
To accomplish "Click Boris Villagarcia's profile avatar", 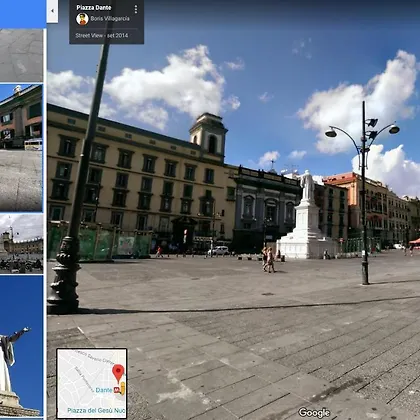I will (x=82, y=19).
